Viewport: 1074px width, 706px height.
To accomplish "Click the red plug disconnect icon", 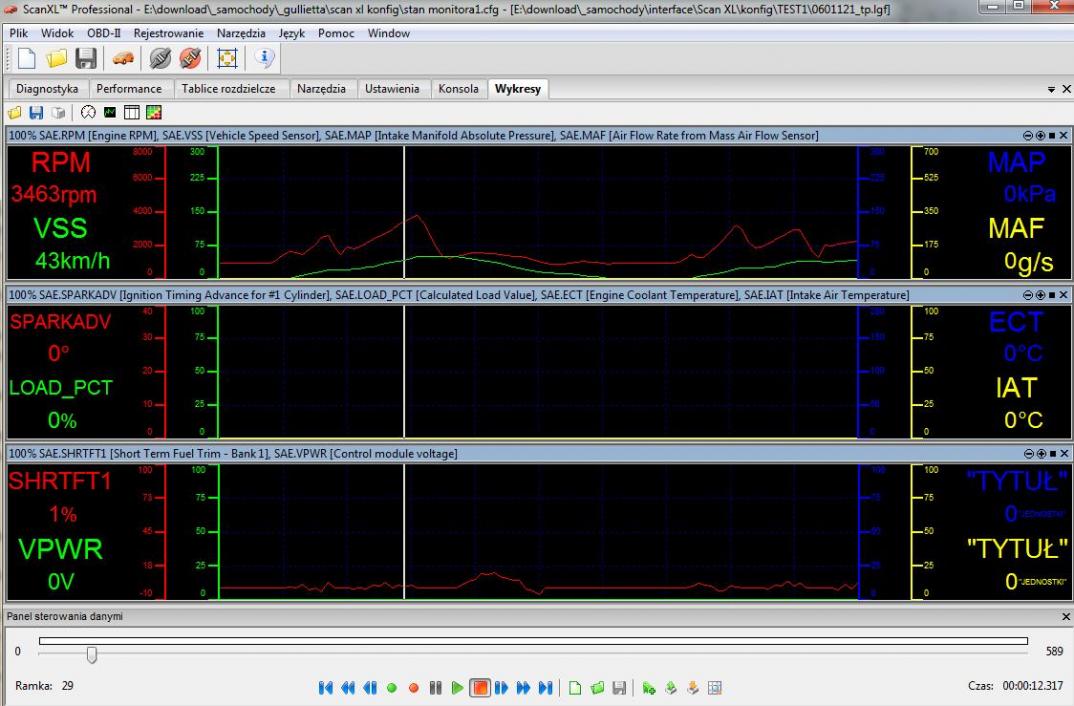I will coord(192,60).
